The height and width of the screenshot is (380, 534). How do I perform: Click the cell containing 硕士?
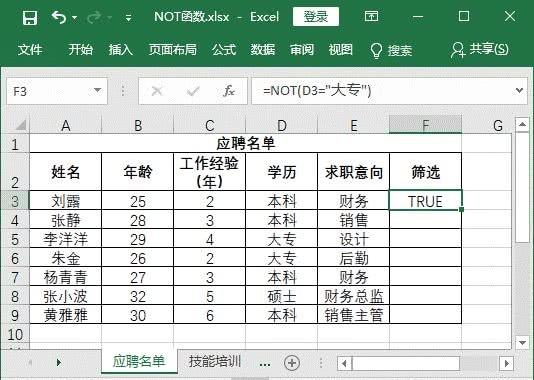(x=281, y=296)
